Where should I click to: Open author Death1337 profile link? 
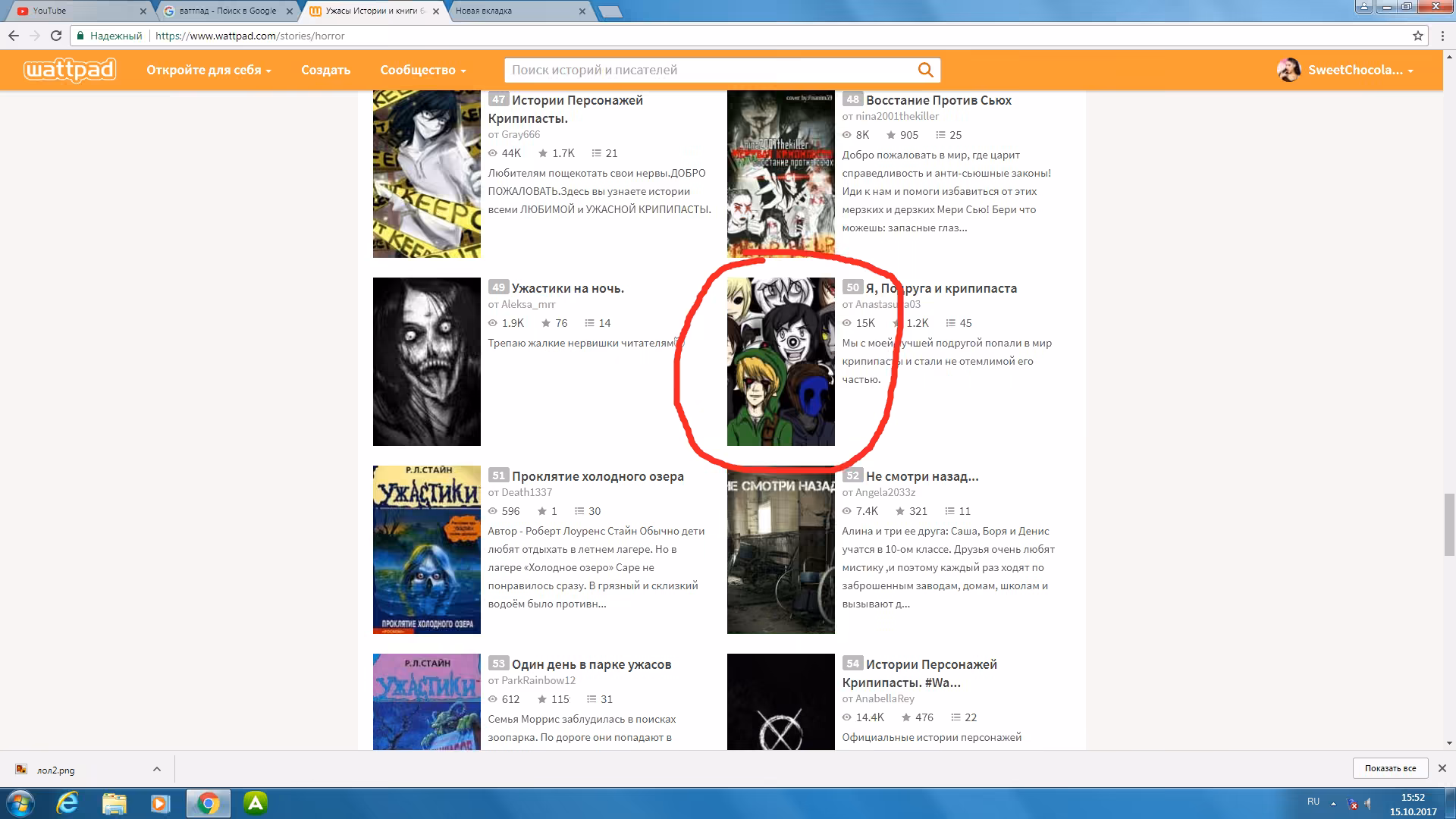[526, 492]
